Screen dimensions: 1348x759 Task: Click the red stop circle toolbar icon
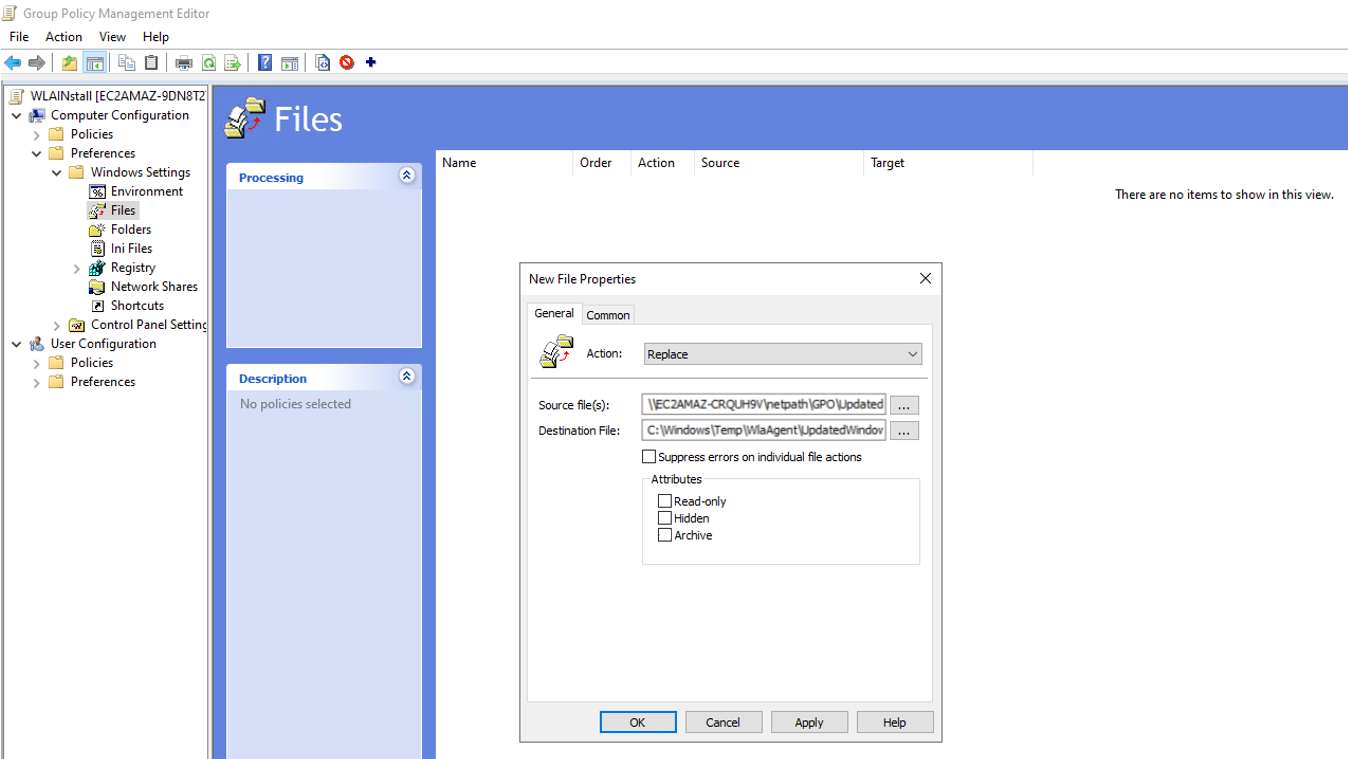347,63
